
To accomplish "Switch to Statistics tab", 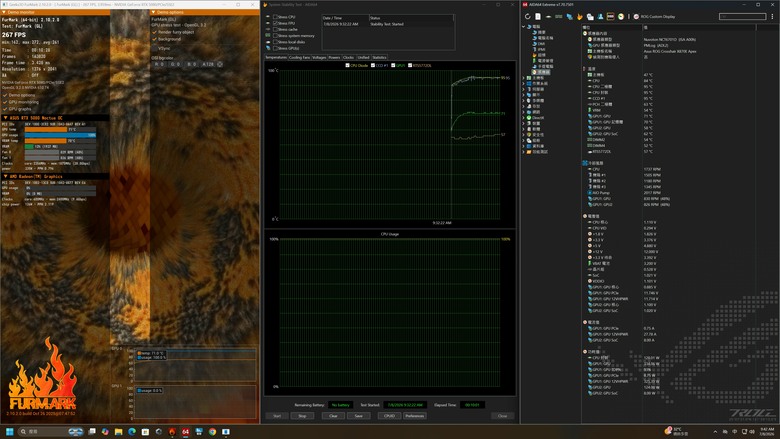I will (x=379, y=57).
